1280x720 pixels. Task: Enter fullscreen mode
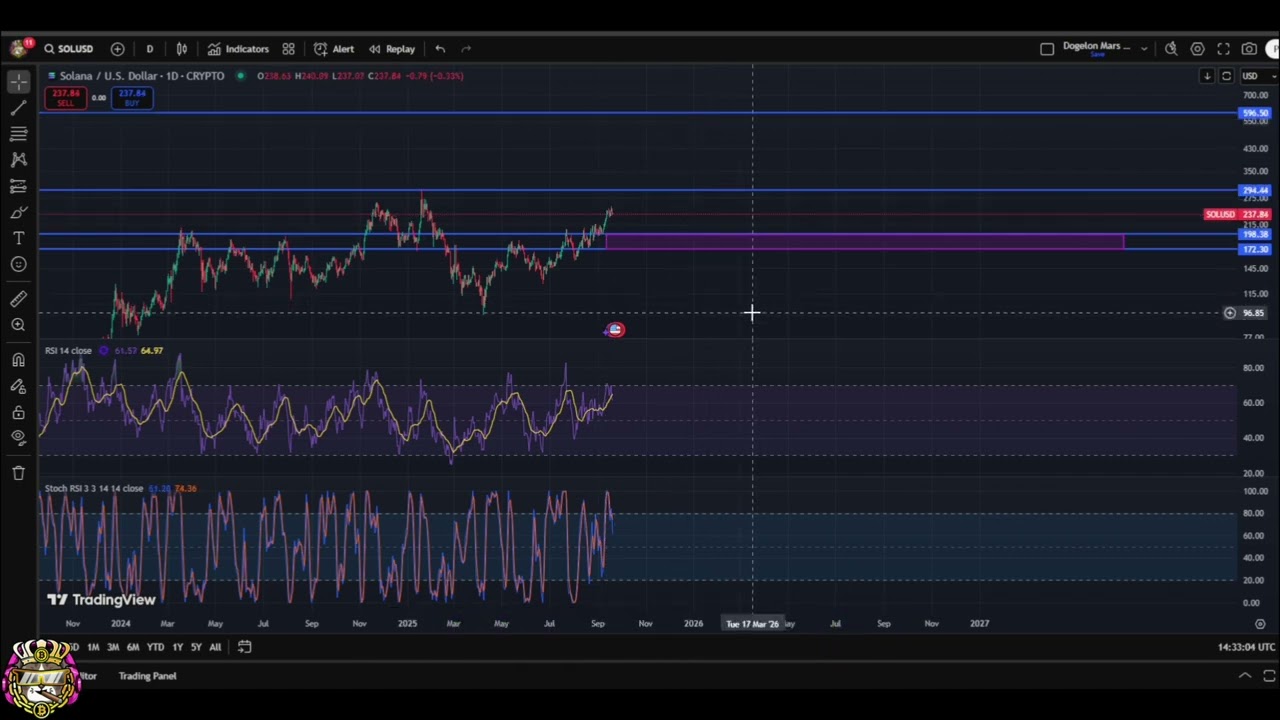pos(1223,49)
